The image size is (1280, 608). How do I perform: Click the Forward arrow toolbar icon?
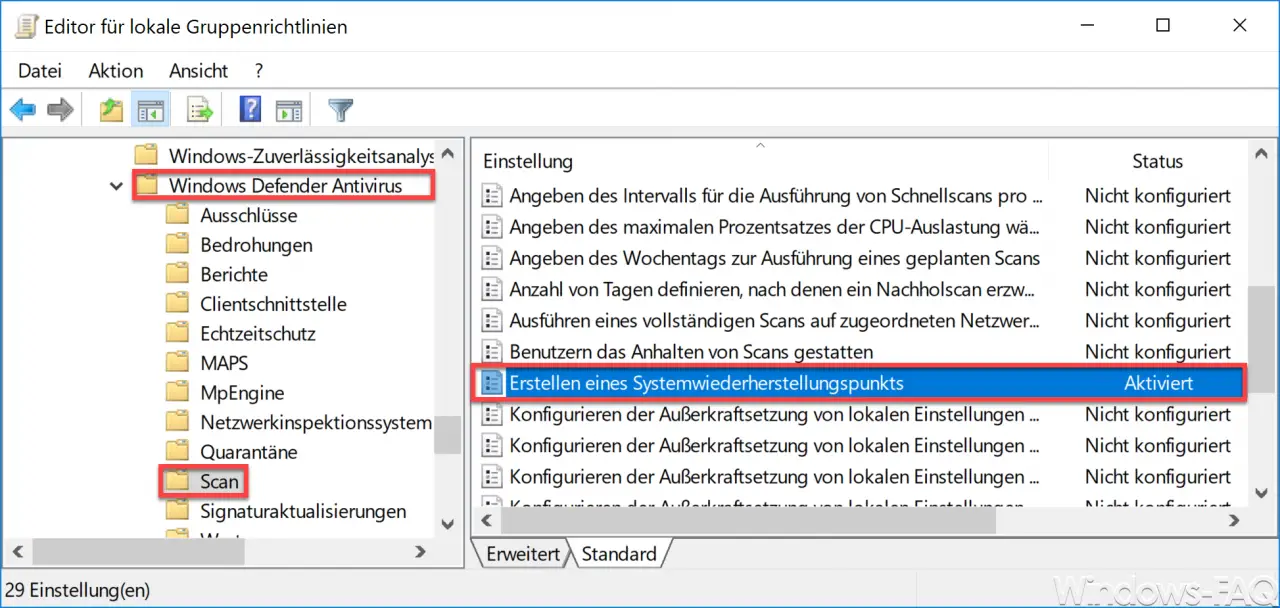tap(61, 110)
